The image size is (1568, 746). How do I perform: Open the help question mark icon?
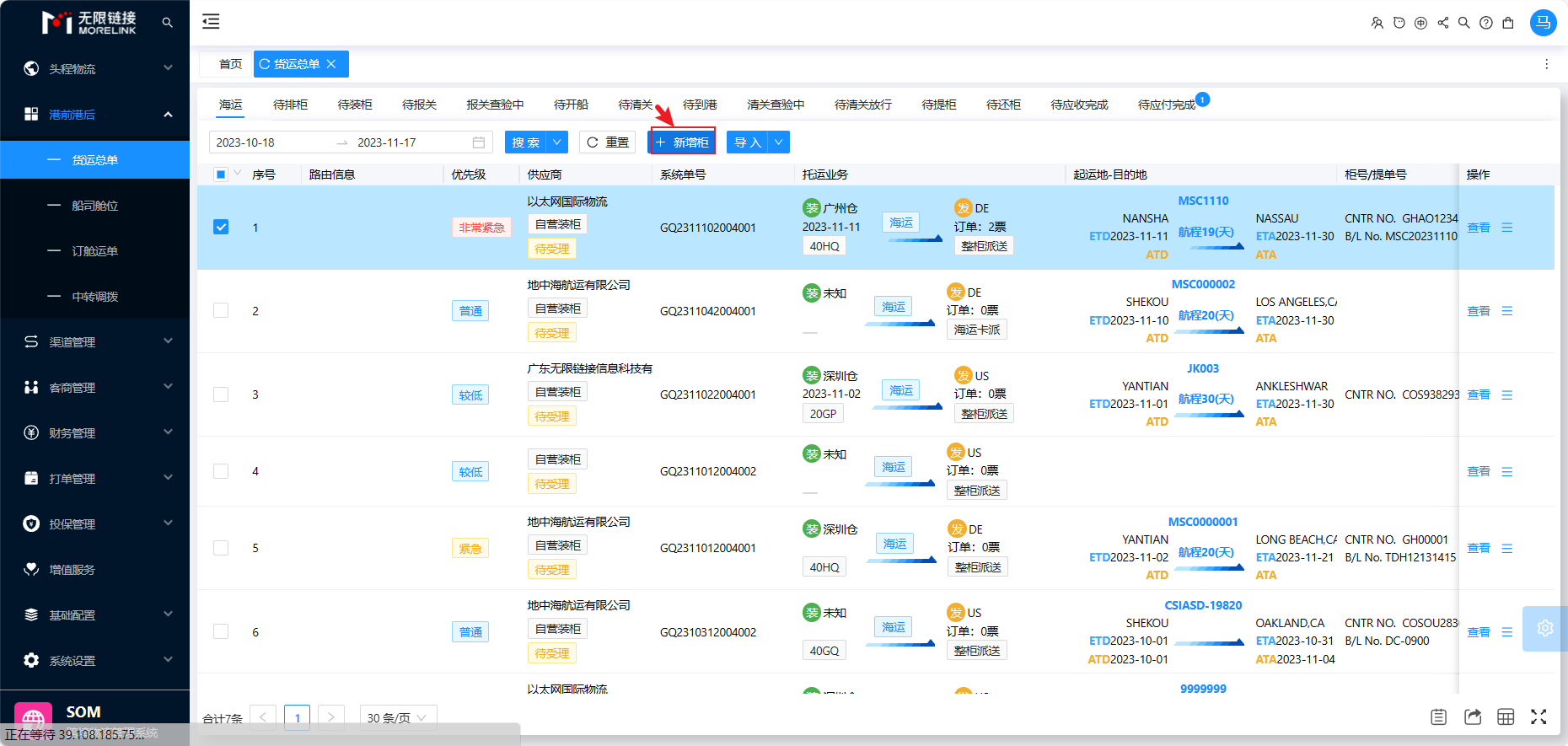(x=1486, y=23)
